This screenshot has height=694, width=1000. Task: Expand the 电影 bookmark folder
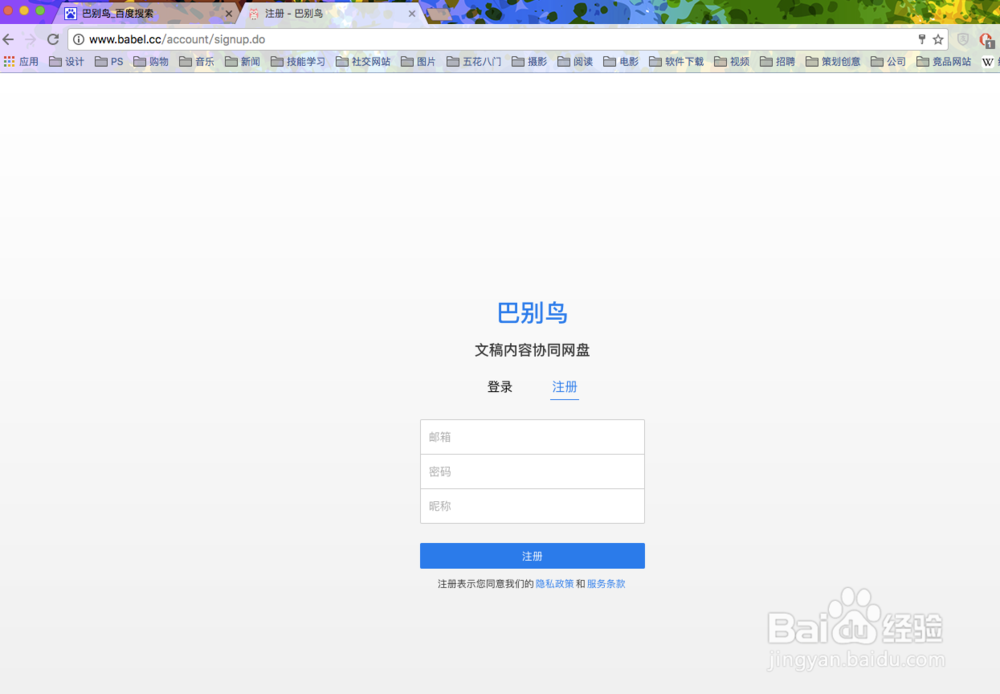coord(621,61)
